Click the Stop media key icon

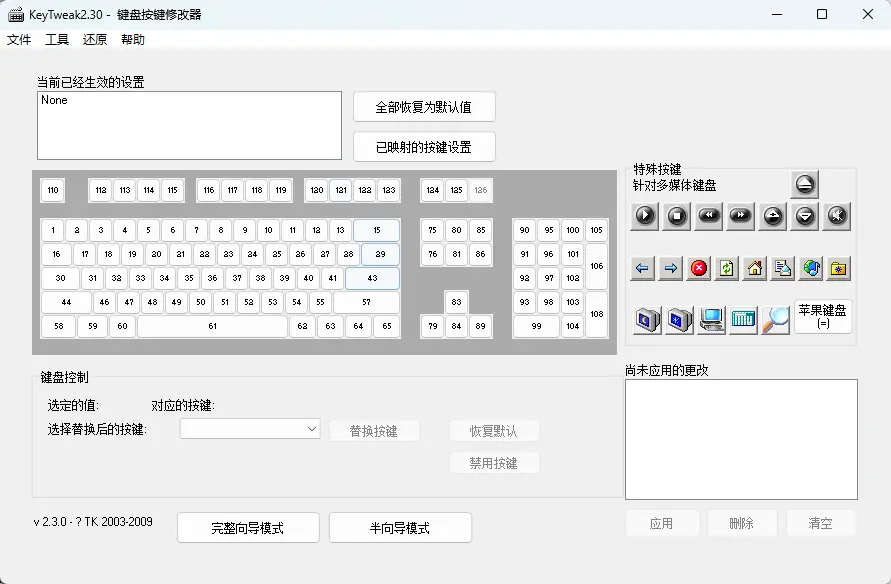[x=676, y=216]
